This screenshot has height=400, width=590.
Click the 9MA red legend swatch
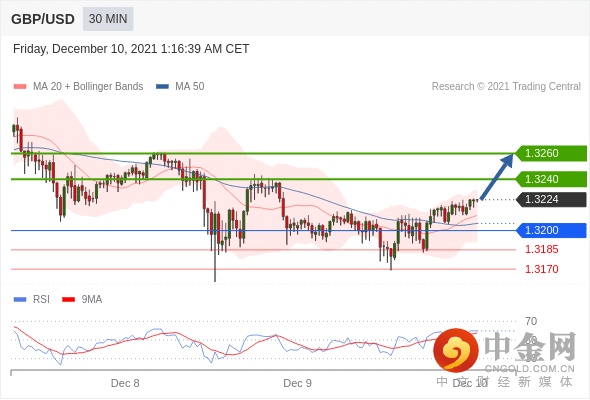tap(68, 300)
